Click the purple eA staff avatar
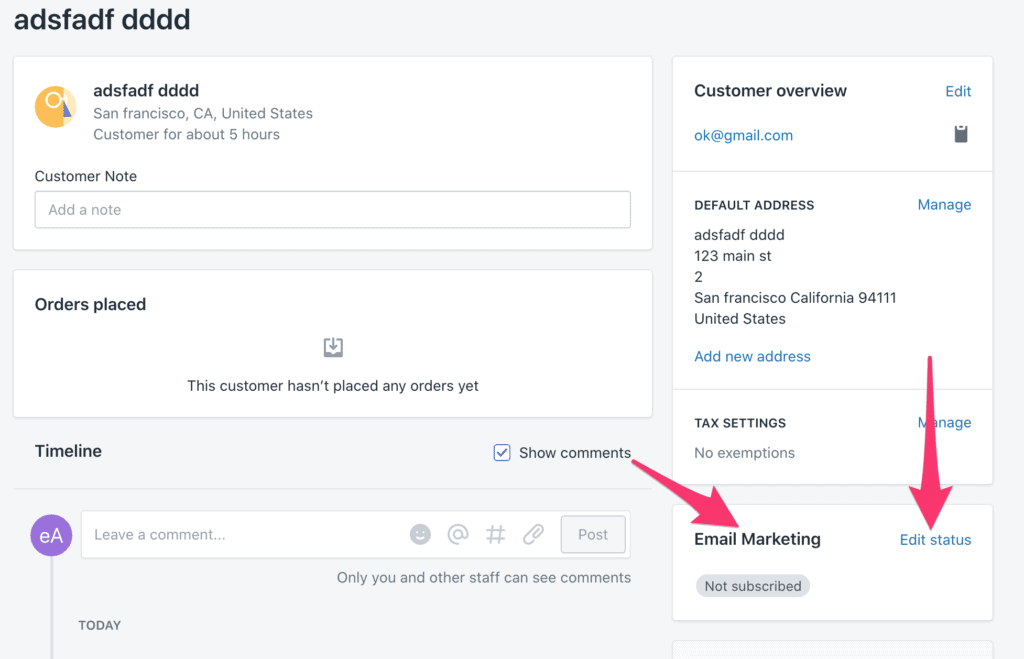The height and width of the screenshot is (659, 1024). pos(52,536)
